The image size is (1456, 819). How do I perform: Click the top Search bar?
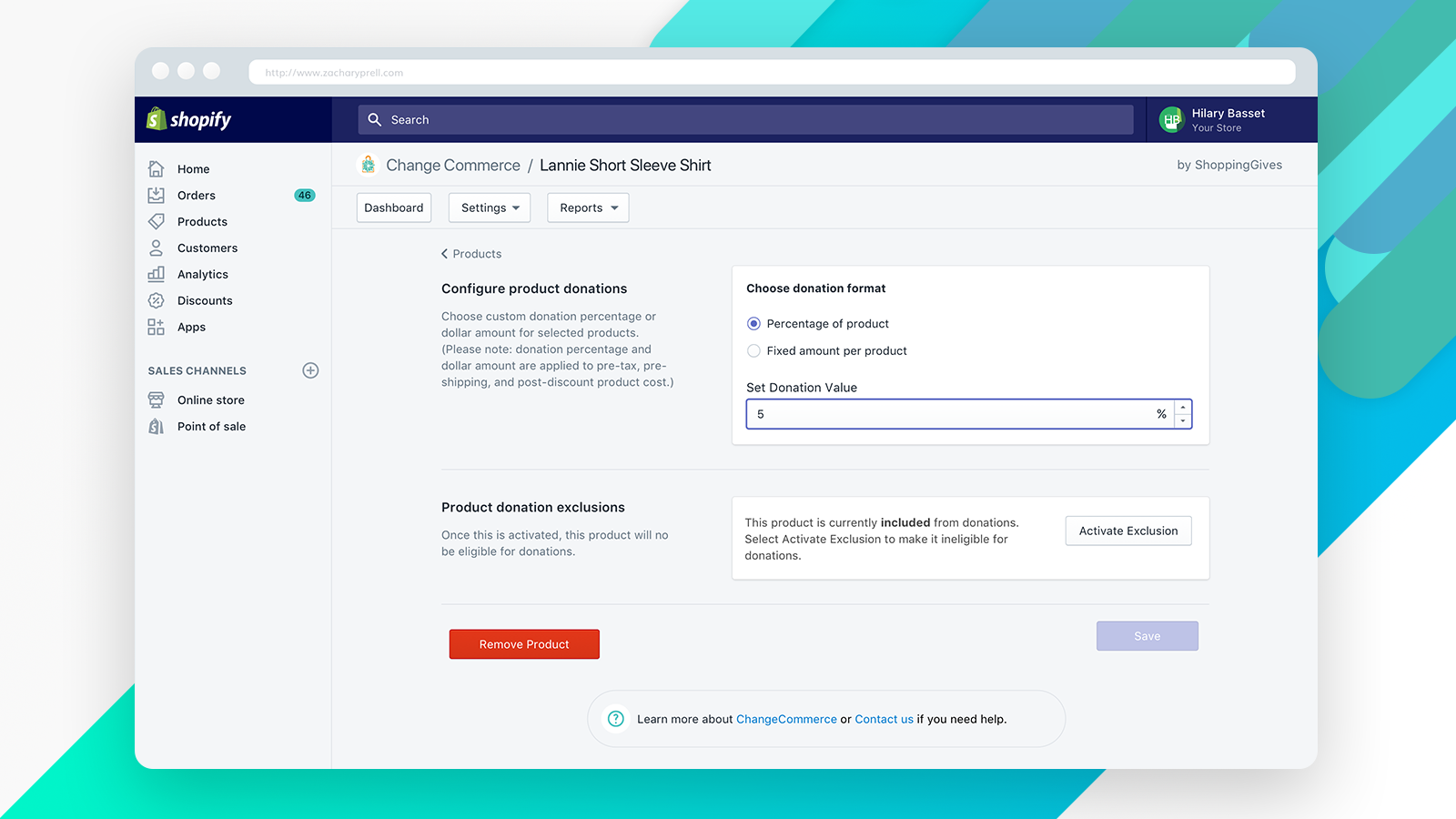pos(746,119)
